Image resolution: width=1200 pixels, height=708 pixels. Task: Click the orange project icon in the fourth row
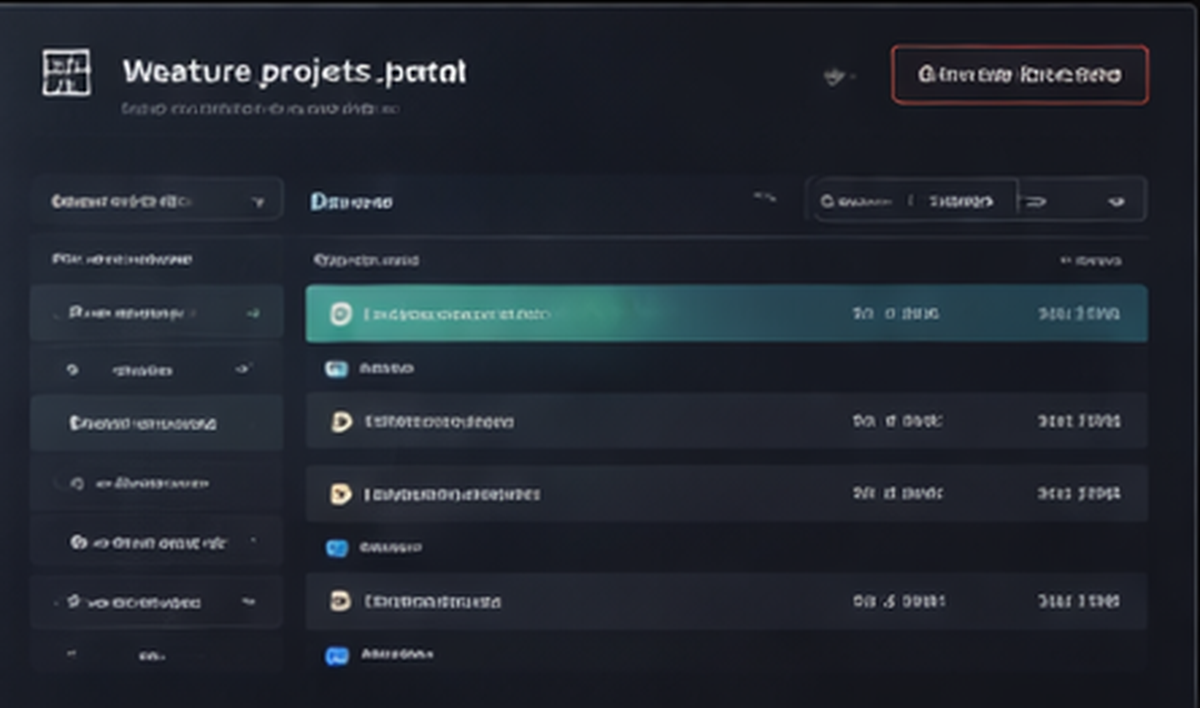coord(339,493)
